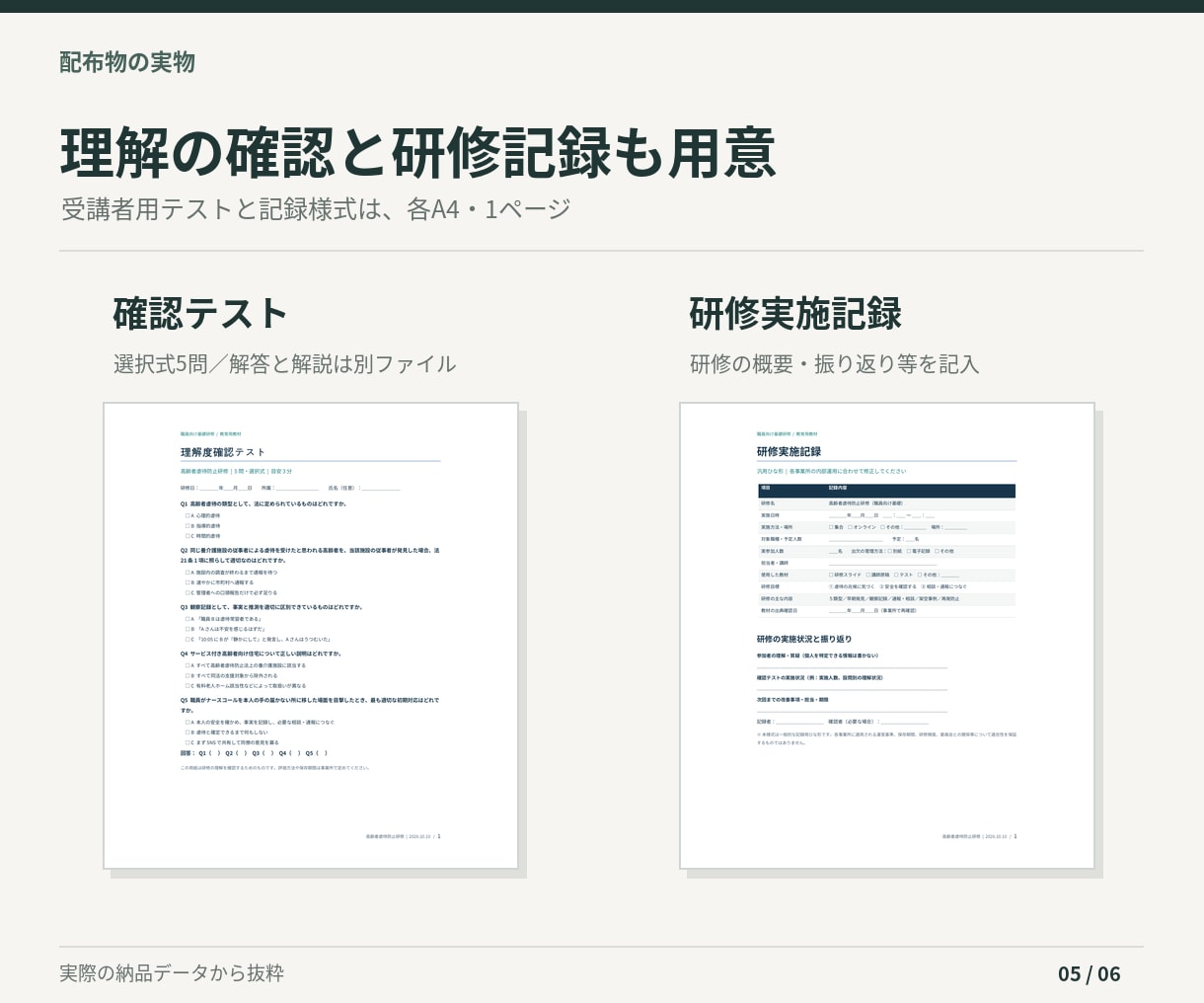Click the 研修日 date field on the test

click(216, 488)
